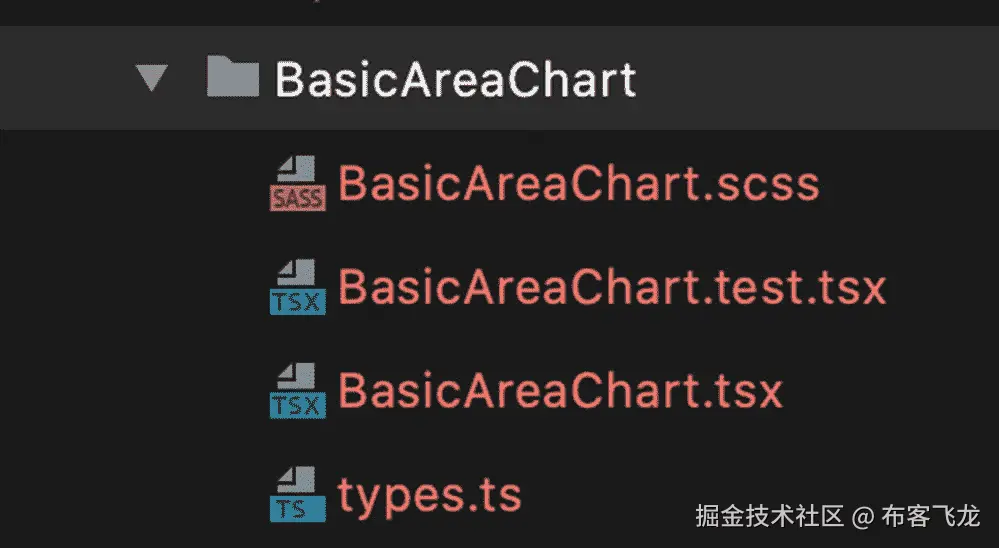Viewport: 999px width, 548px height.
Task: Click the TS icon beside types.ts
Action: tap(297, 496)
